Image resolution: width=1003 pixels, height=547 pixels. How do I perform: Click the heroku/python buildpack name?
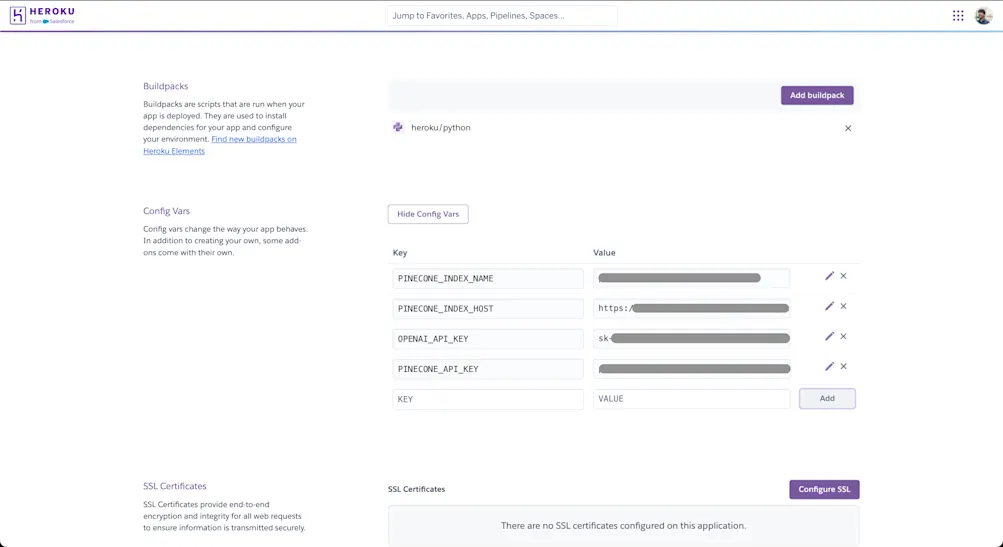coord(441,127)
